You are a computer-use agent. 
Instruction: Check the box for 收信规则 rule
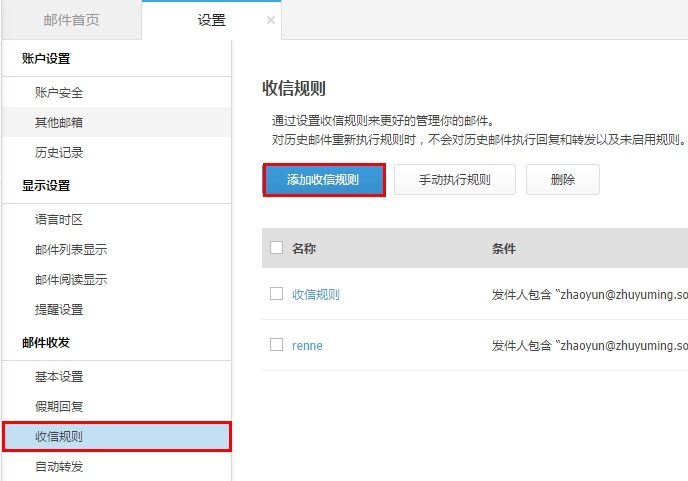pos(277,294)
